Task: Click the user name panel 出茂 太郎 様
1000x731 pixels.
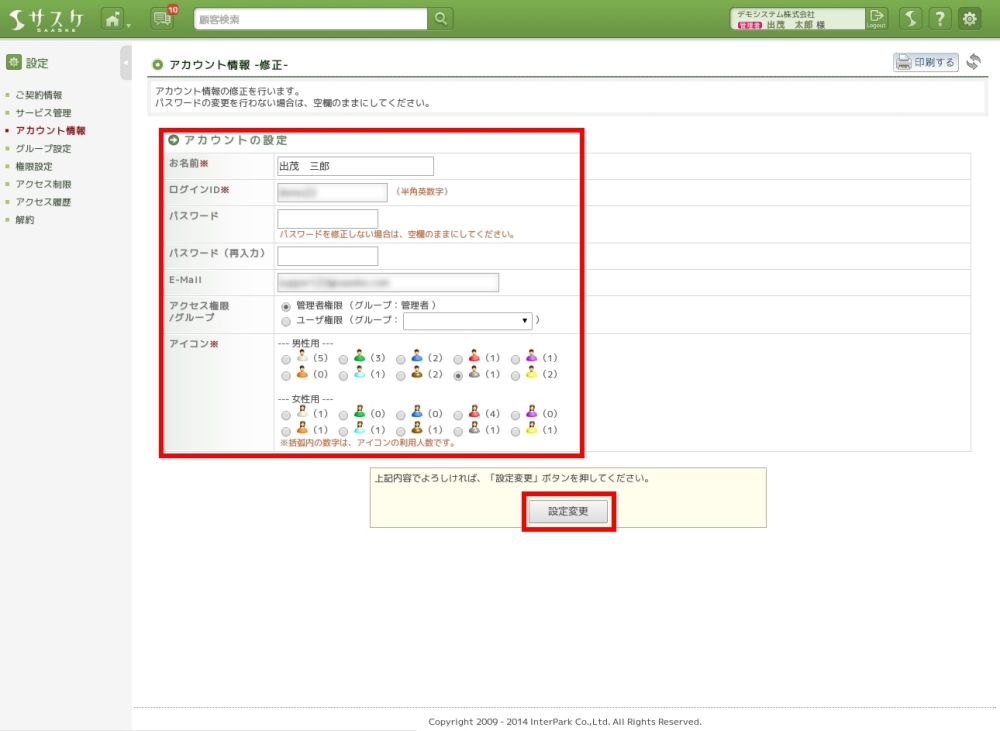Action: point(797,19)
